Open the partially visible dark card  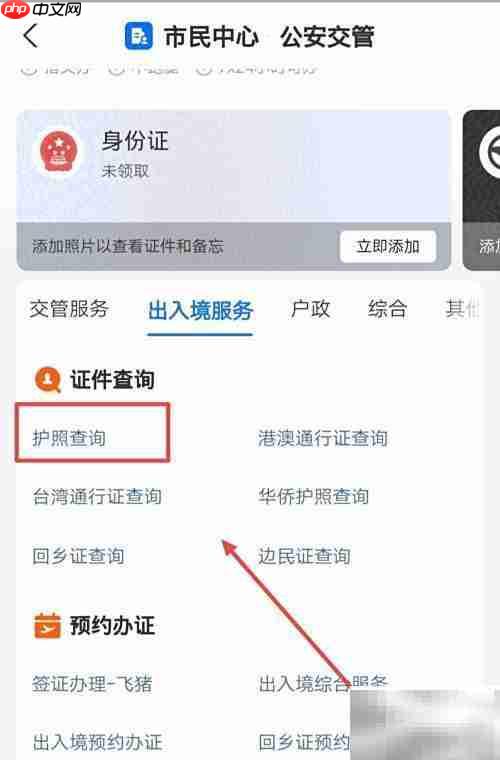tap(482, 190)
